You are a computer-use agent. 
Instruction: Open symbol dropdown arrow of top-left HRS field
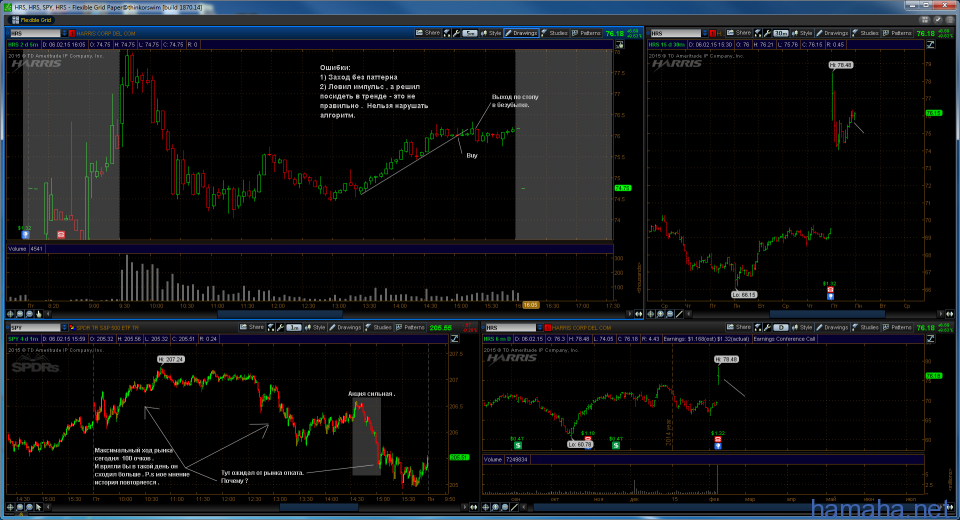(x=64, y=33)
